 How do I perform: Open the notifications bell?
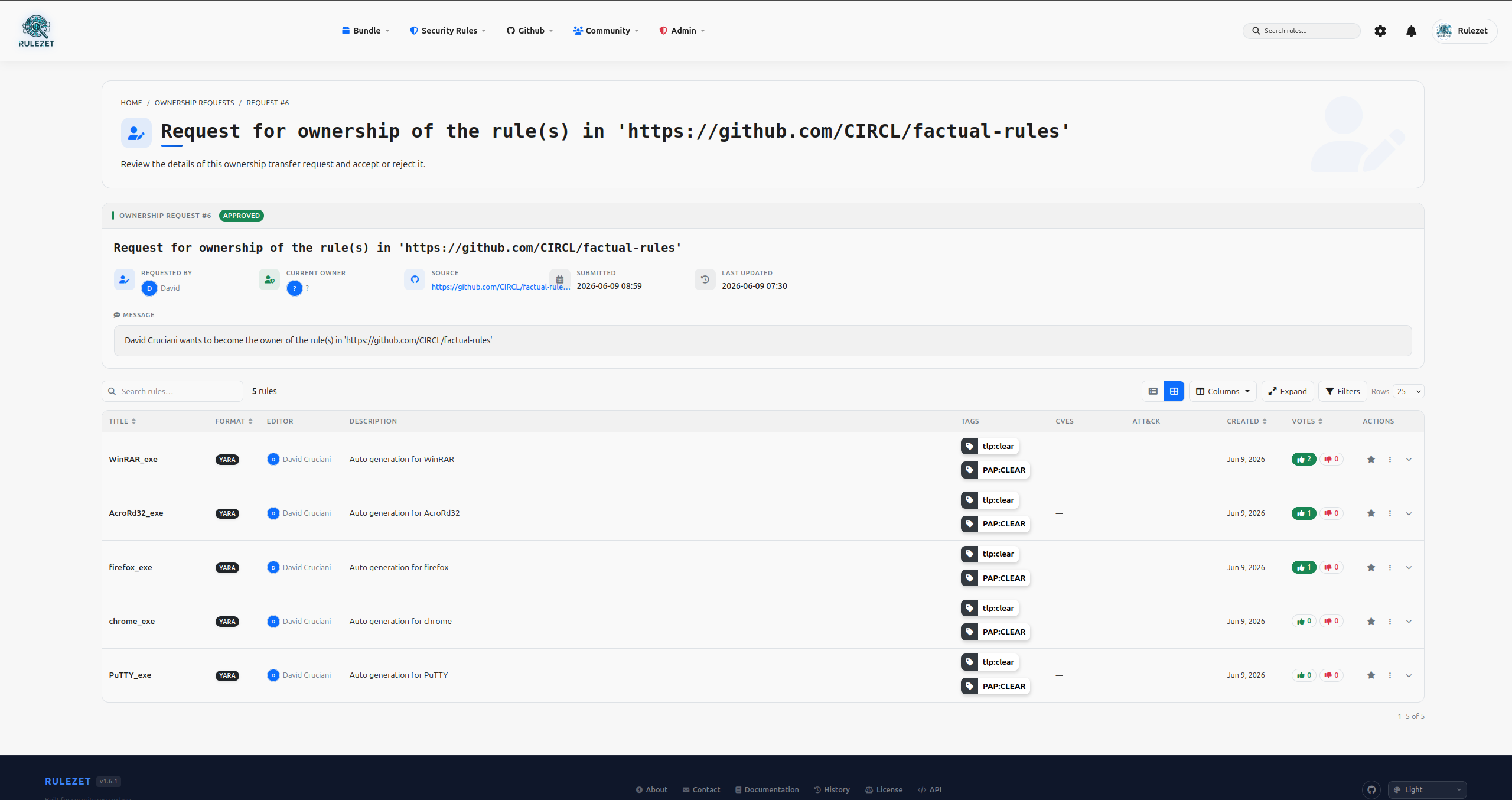pos(1411,31)
